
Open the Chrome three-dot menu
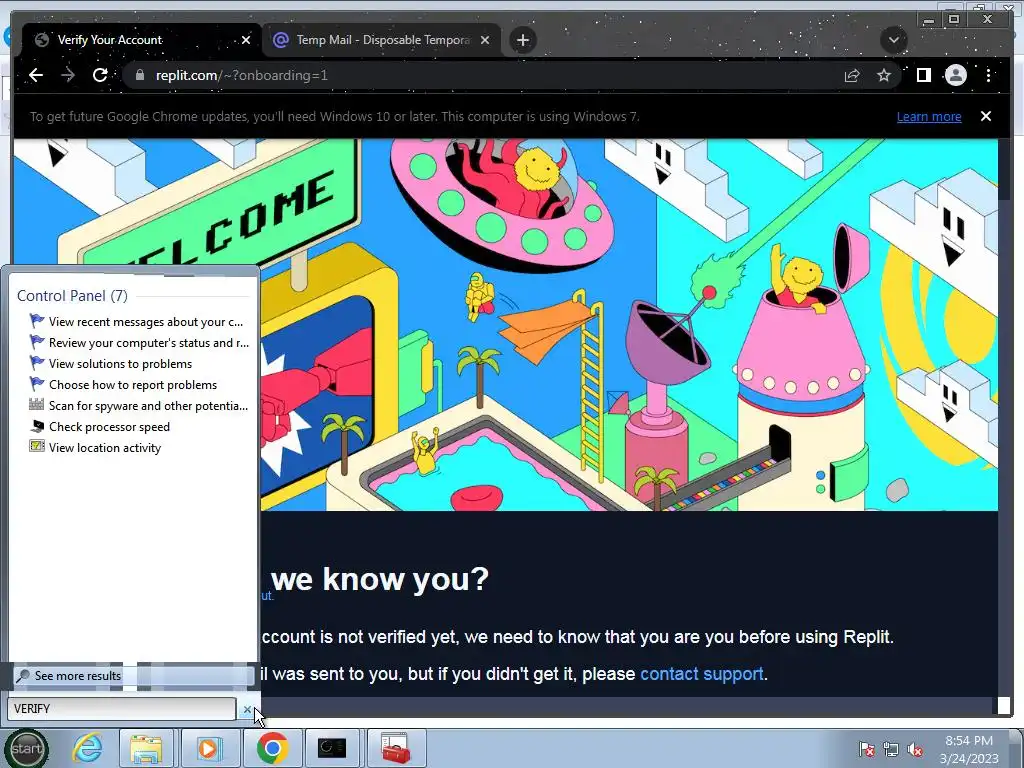coord(988,76)
